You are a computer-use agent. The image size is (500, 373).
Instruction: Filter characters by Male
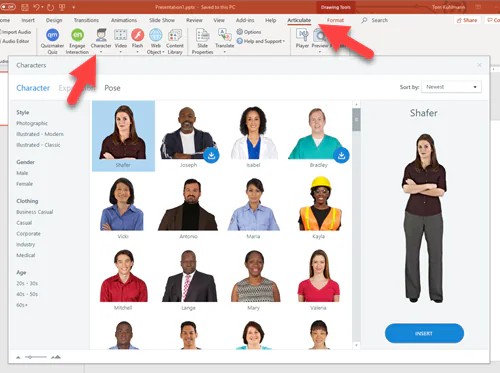(x=22, y=173)
